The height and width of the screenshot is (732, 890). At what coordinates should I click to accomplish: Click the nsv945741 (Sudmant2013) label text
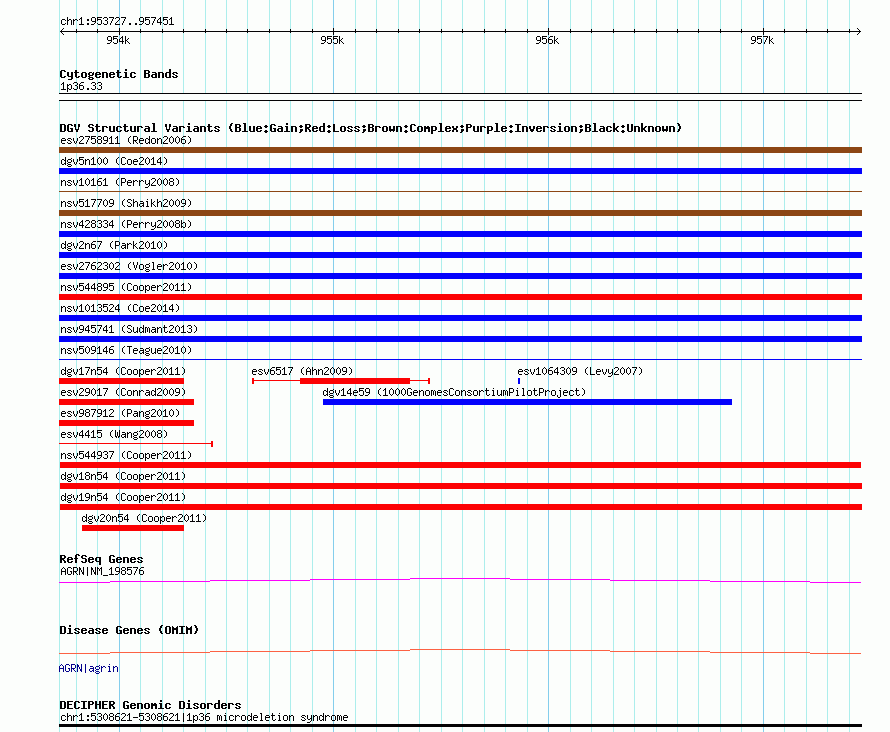129,329
